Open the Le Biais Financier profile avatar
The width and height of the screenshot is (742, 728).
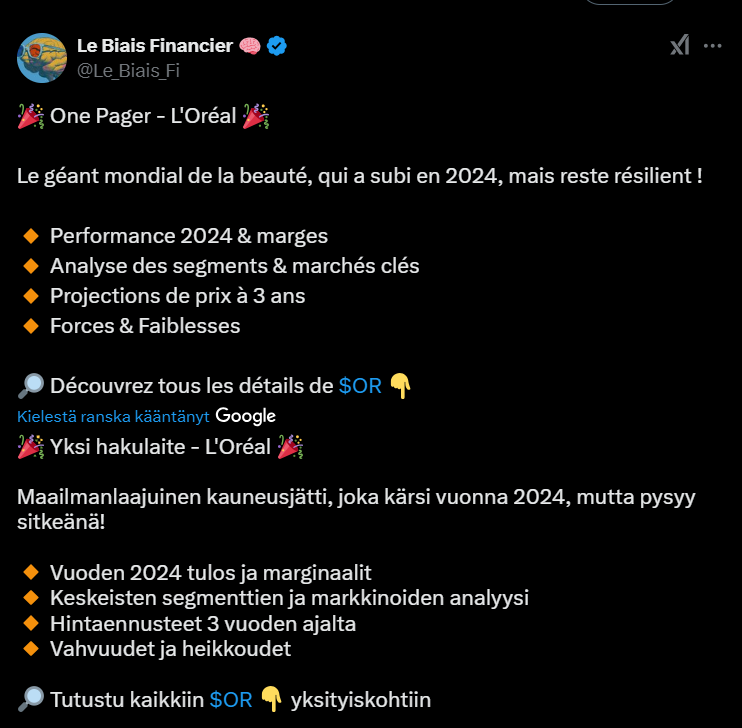(42, 57)
